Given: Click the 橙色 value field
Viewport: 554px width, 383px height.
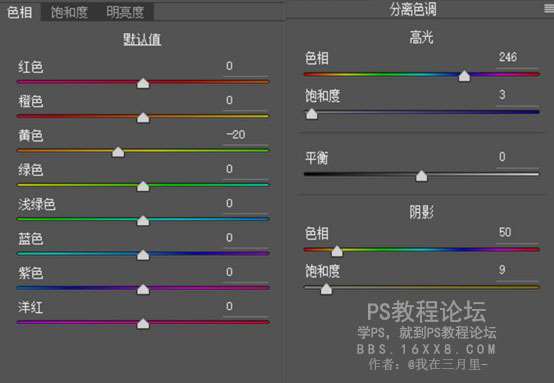Looking at the screenshot, I should [246, 101].
